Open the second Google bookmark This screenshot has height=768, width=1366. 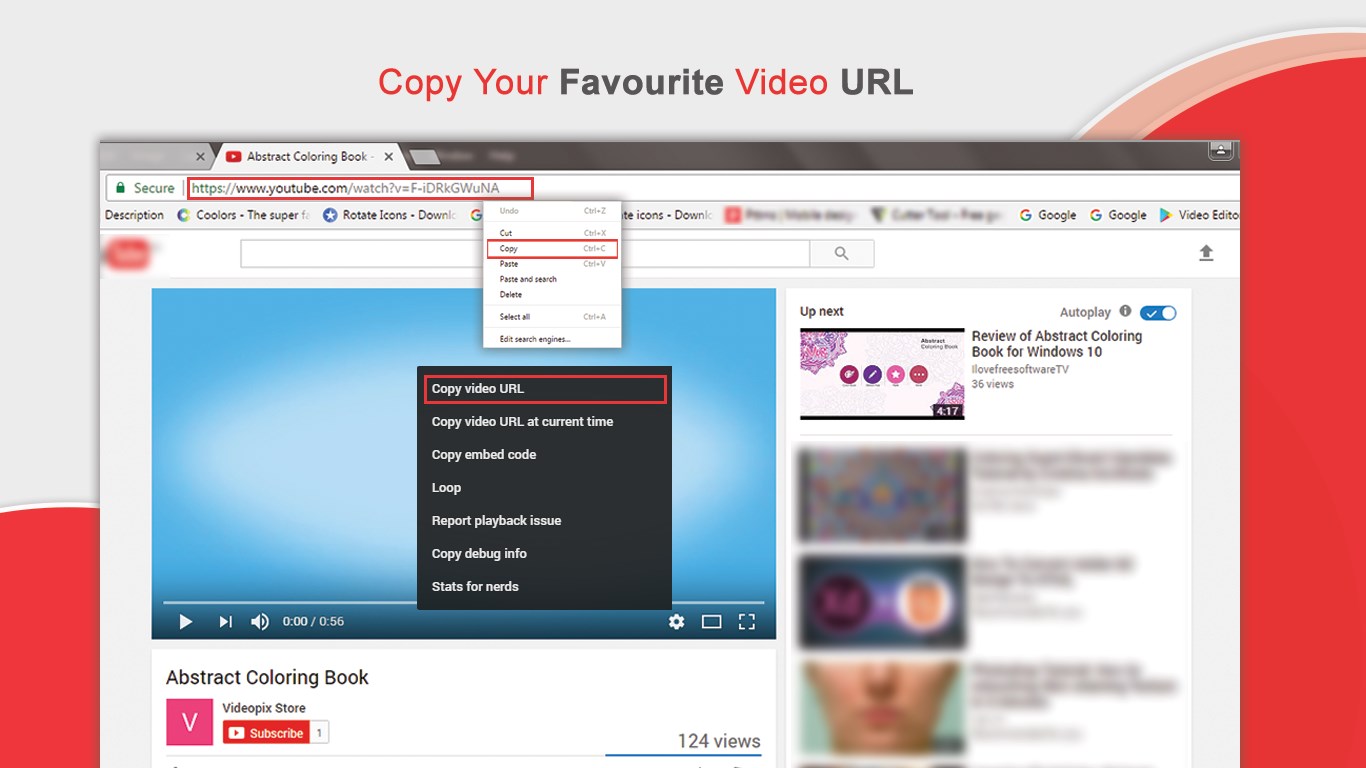click(1118, 215)
